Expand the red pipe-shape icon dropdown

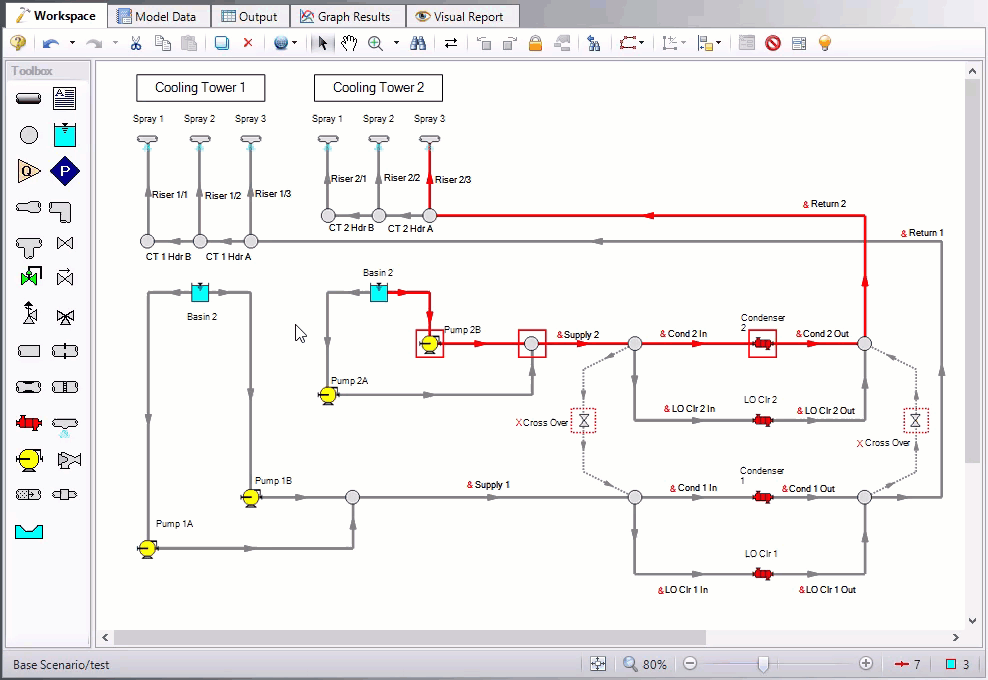pyautogui.click(x=641, y=43)
